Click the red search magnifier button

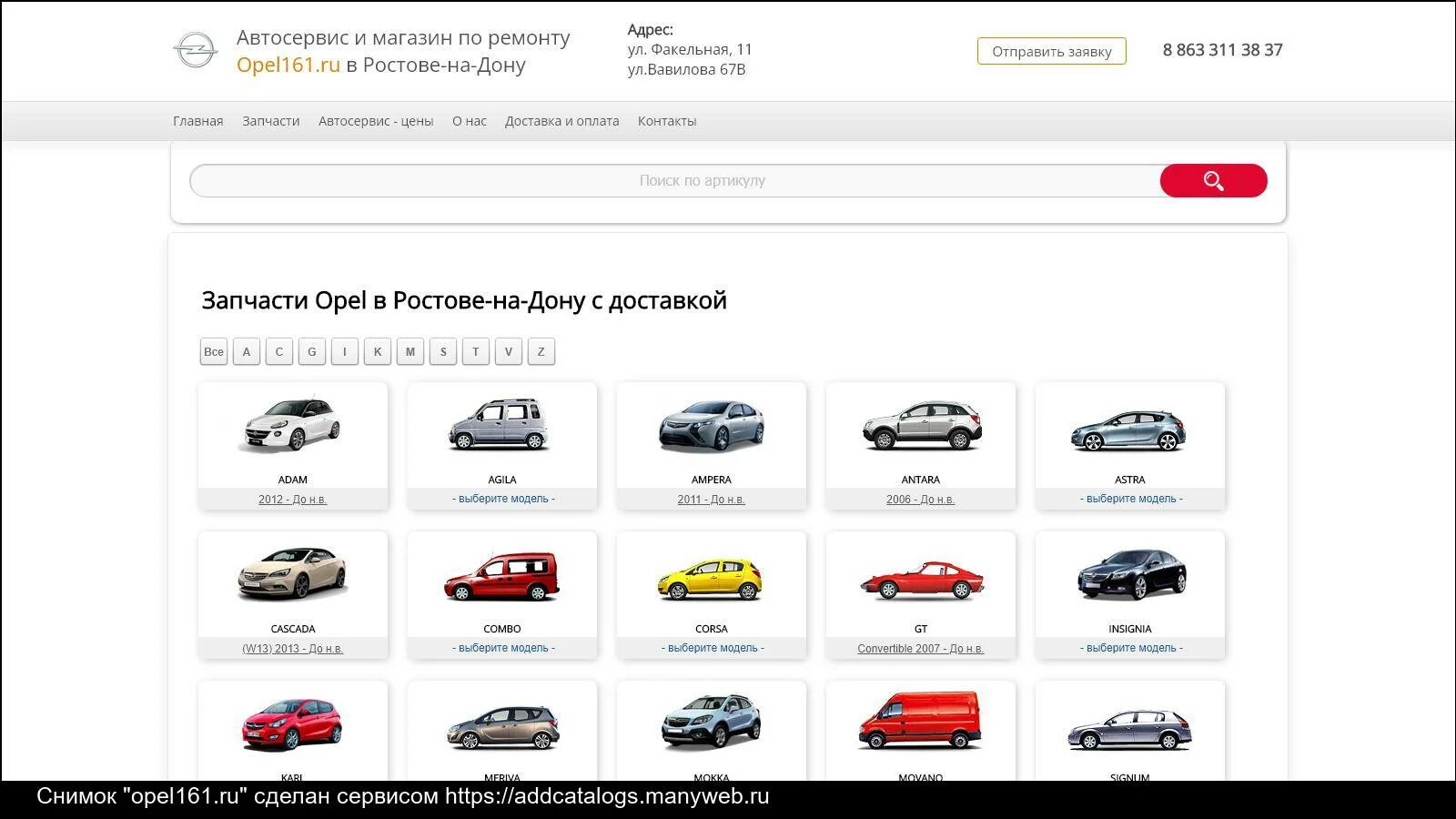pos(1213,180)
